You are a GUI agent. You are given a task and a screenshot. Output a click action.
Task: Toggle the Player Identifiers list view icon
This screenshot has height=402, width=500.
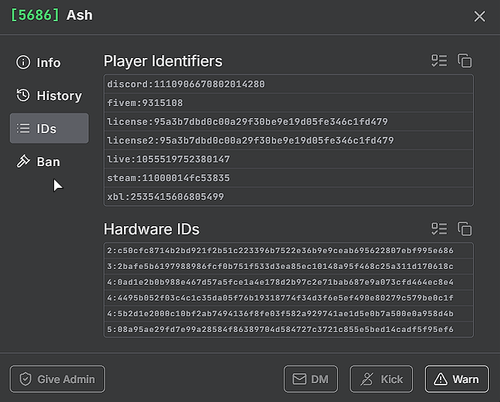(439, 61)
